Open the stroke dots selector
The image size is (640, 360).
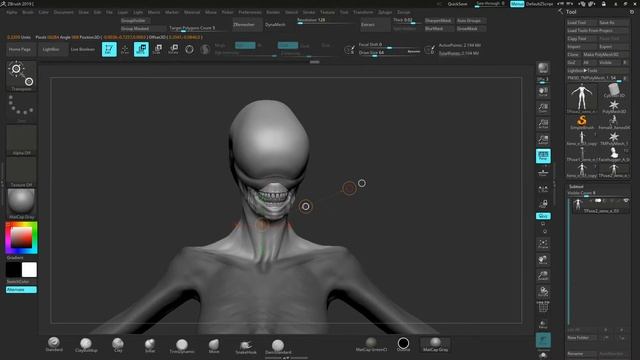coord(21,108)
